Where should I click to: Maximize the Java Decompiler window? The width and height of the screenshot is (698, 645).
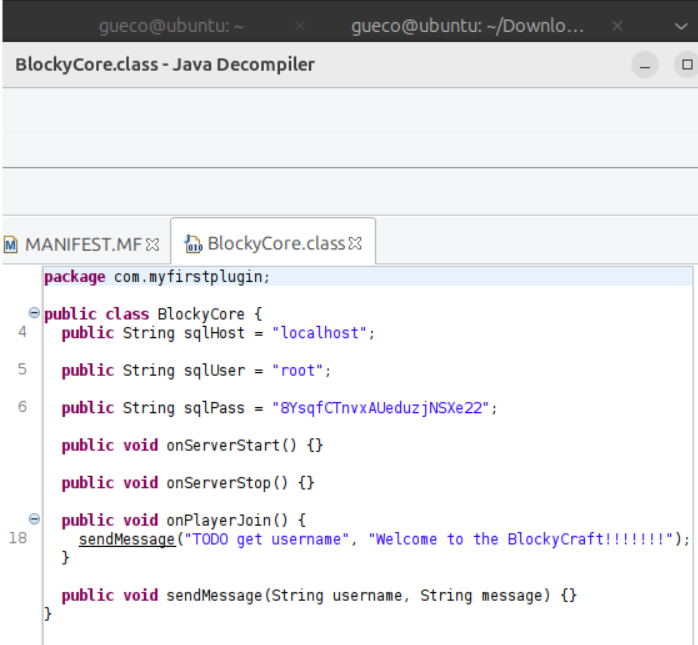coord(687,65)
